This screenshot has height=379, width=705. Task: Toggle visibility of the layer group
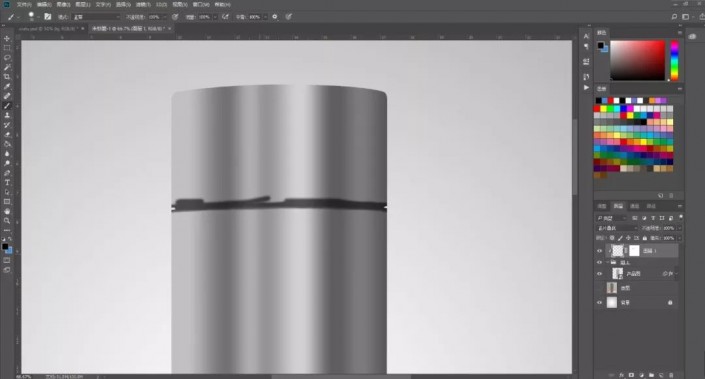pyautogui.click(x=599, y=262)
